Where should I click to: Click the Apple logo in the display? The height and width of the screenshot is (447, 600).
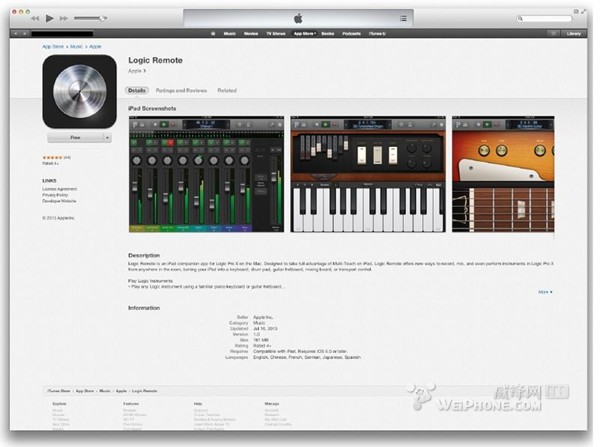click(298, 18)
